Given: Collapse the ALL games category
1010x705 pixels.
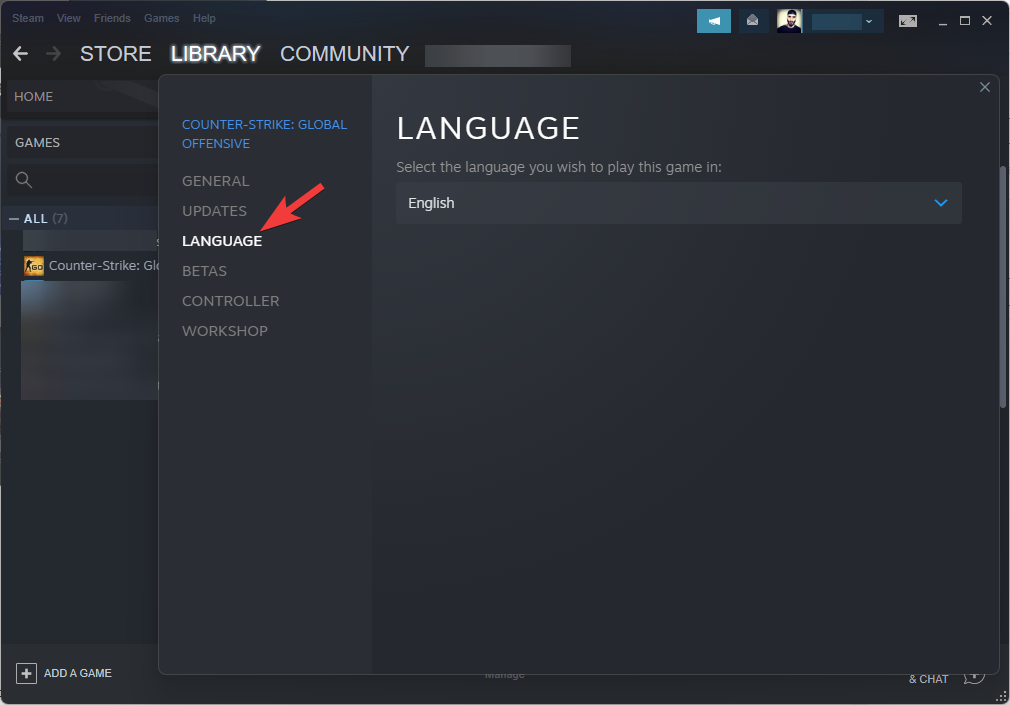Looking at the screenshot, I should (x=14, y=219).
